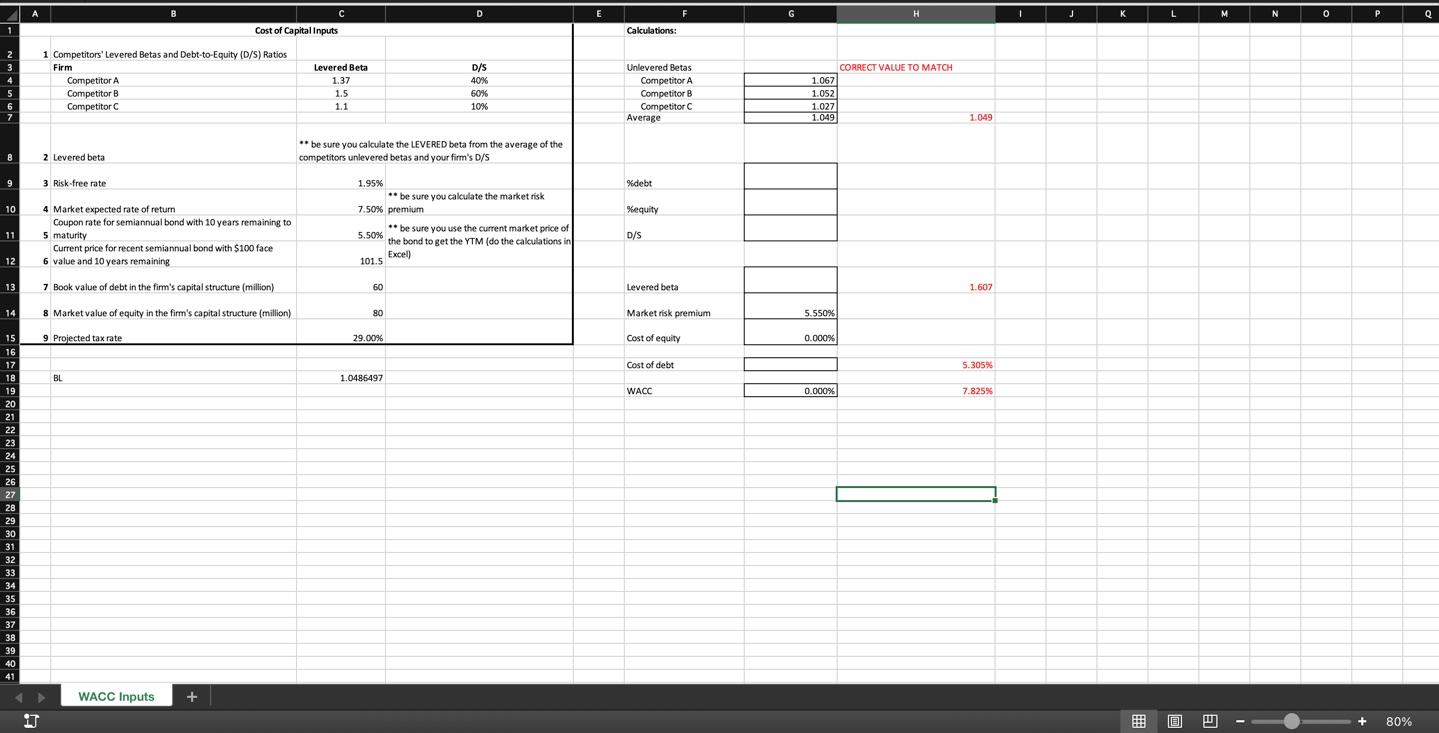Select the Competitor A levered beta 1.37

pyautogui.click(x=341, y=80)
